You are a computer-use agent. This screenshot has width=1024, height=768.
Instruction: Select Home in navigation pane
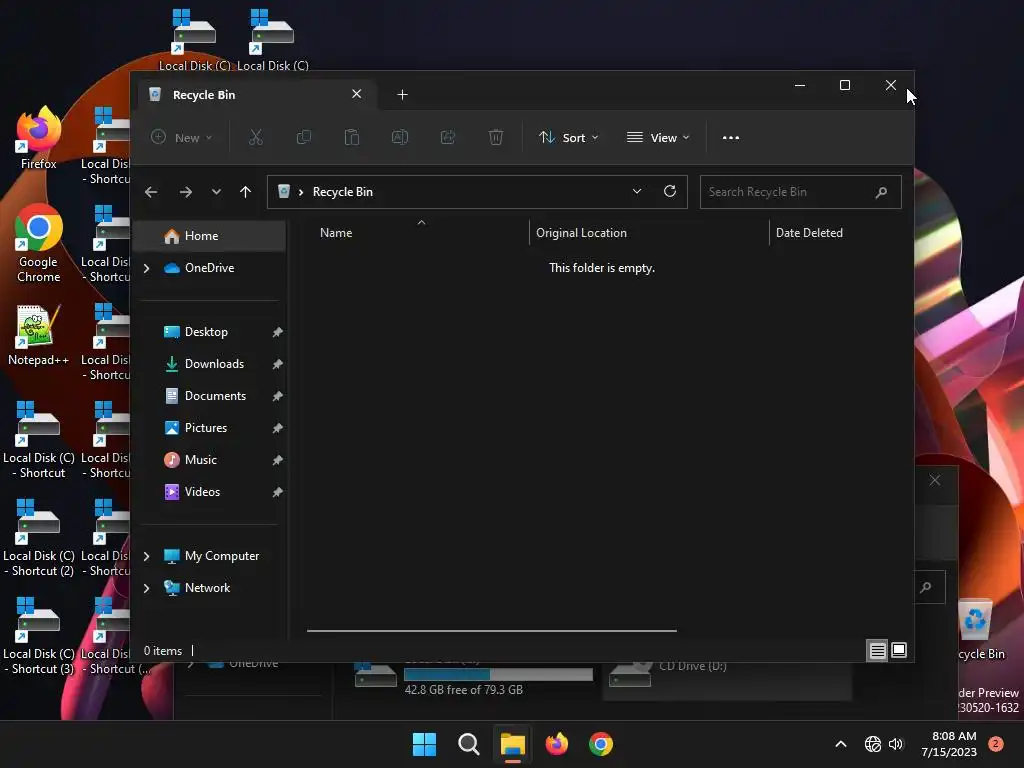[x=209, y=236]
